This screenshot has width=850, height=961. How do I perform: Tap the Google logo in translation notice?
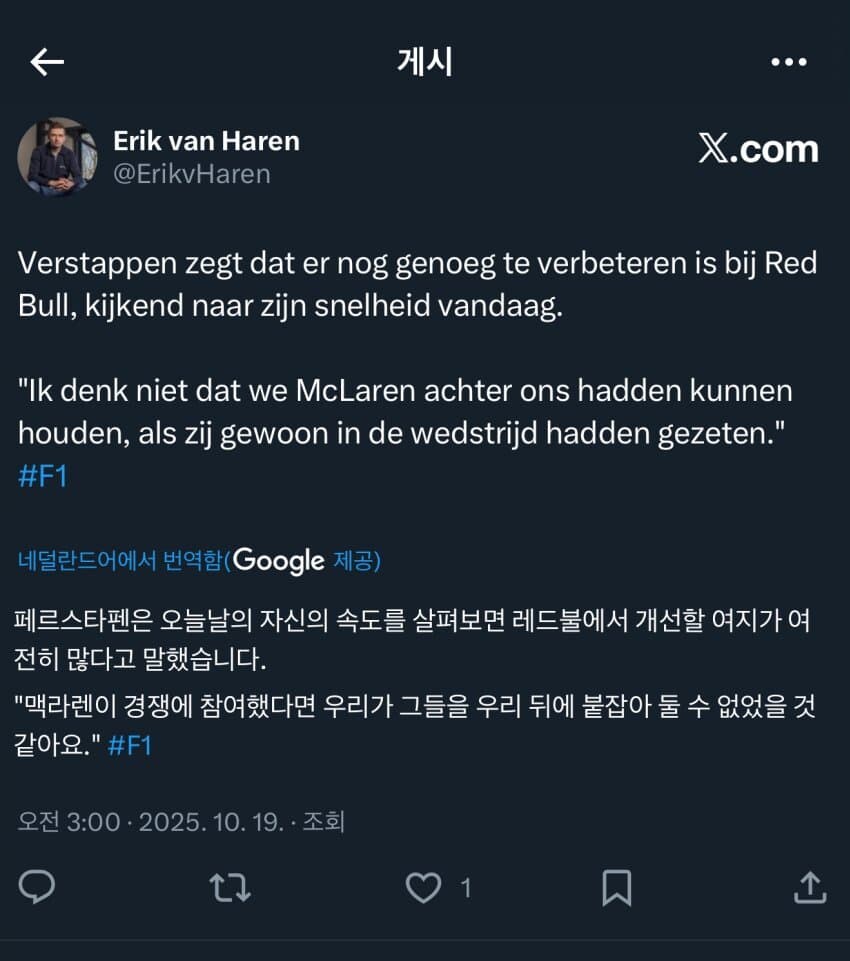coord(279,561)
